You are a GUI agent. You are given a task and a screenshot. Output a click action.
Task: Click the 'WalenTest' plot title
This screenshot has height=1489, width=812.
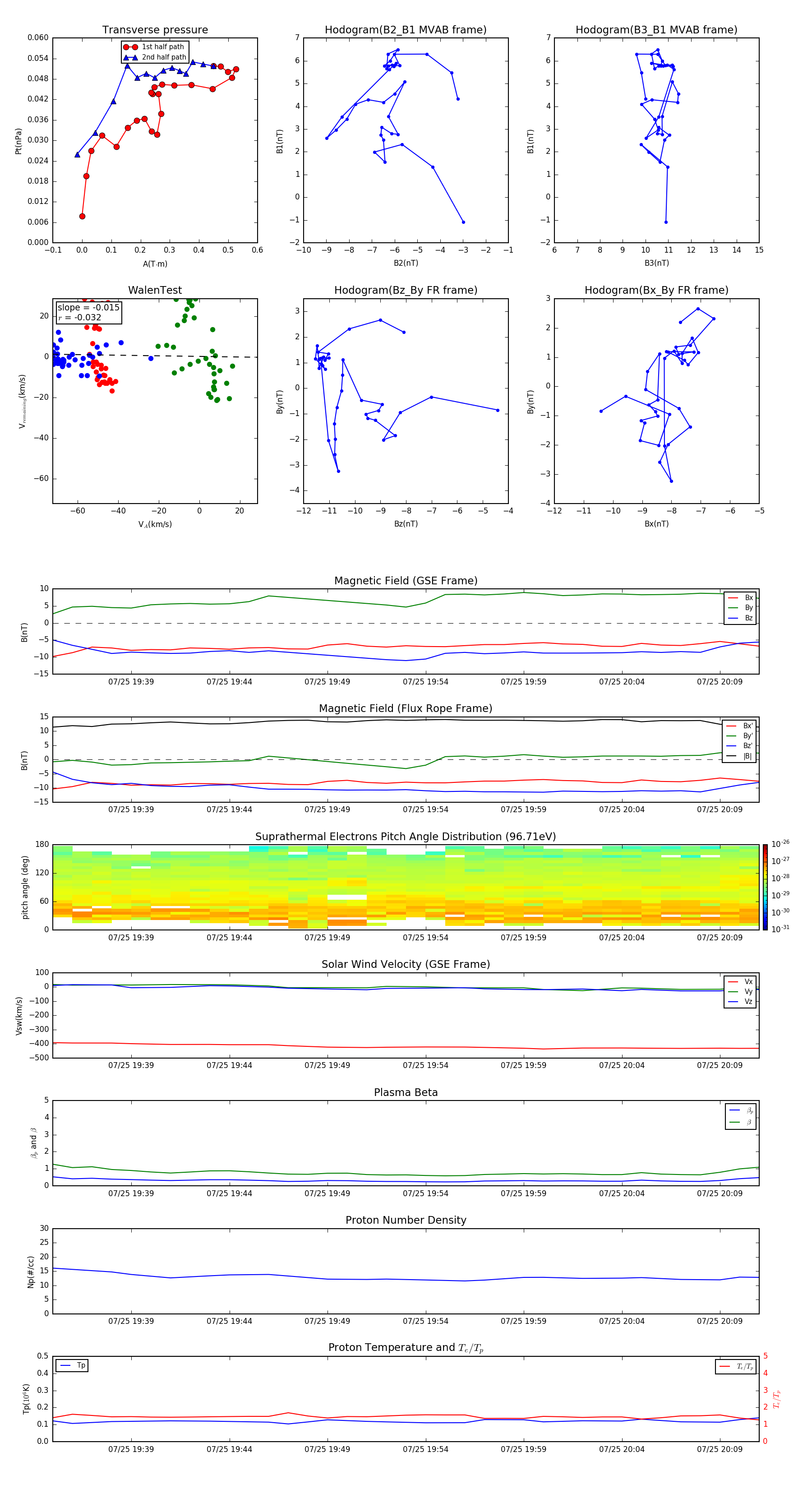point(155,290)
